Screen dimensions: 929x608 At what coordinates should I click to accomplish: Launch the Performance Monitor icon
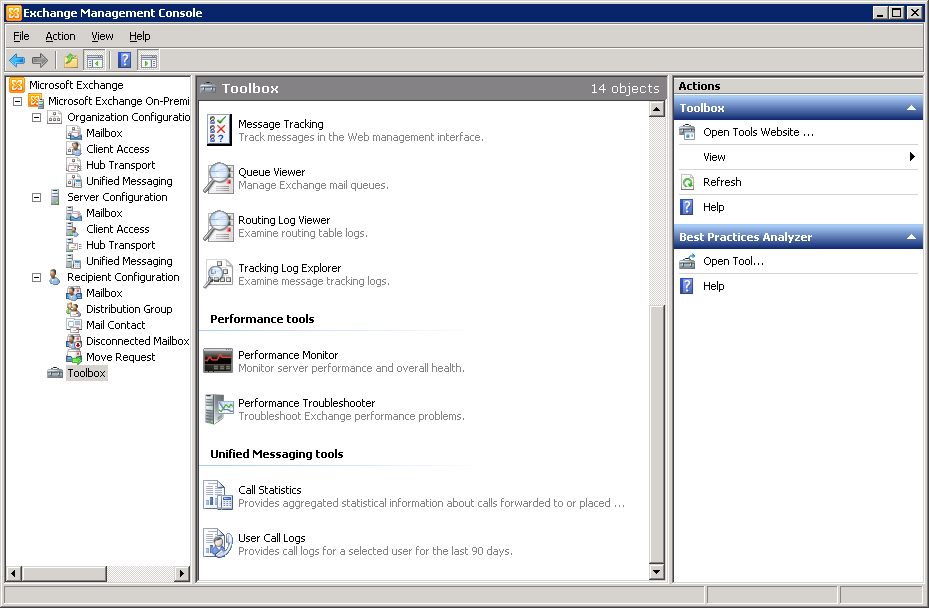point(218,361)
